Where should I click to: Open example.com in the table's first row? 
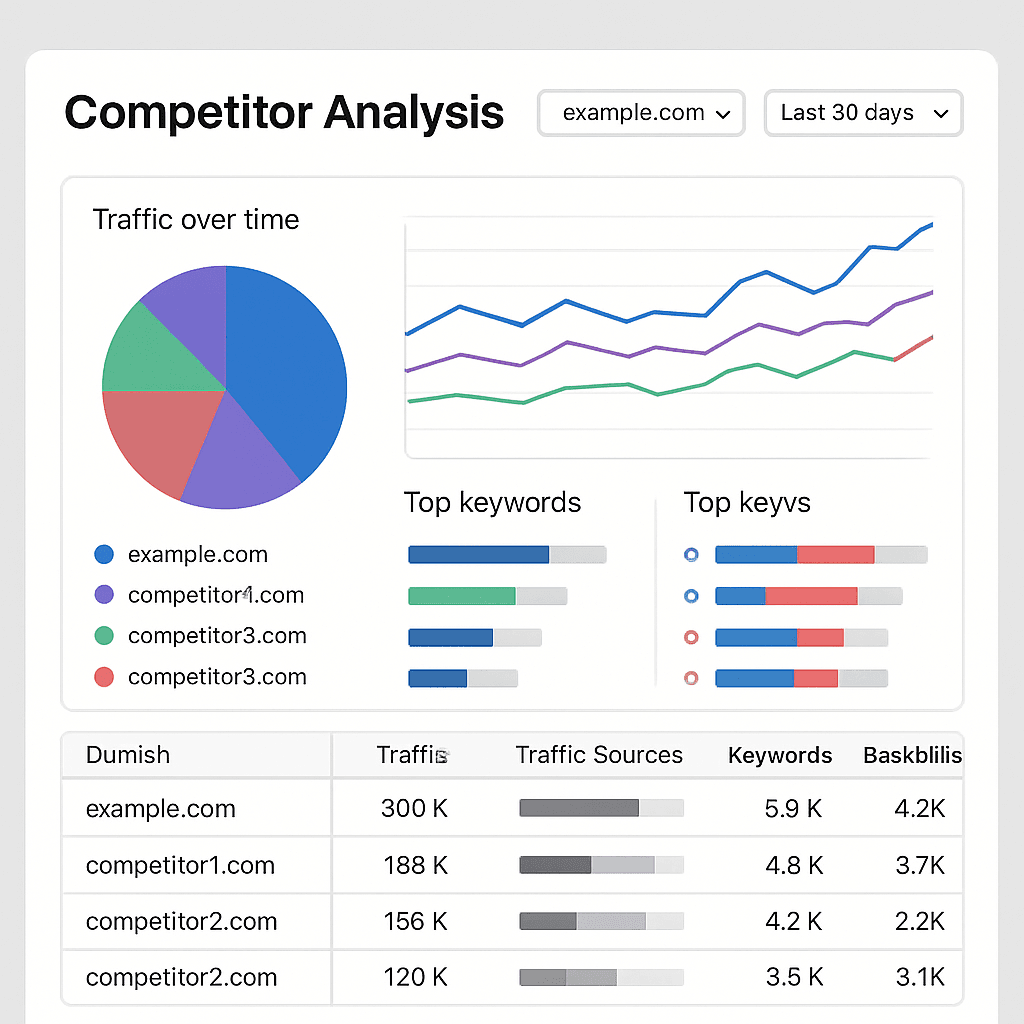tap(161, 808)
